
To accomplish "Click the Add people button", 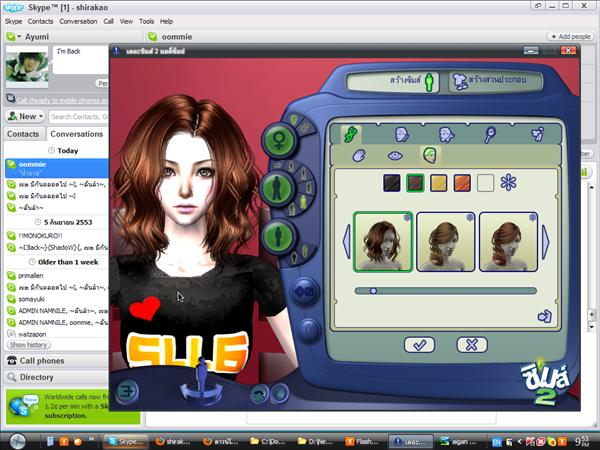I will coord(571,37).
